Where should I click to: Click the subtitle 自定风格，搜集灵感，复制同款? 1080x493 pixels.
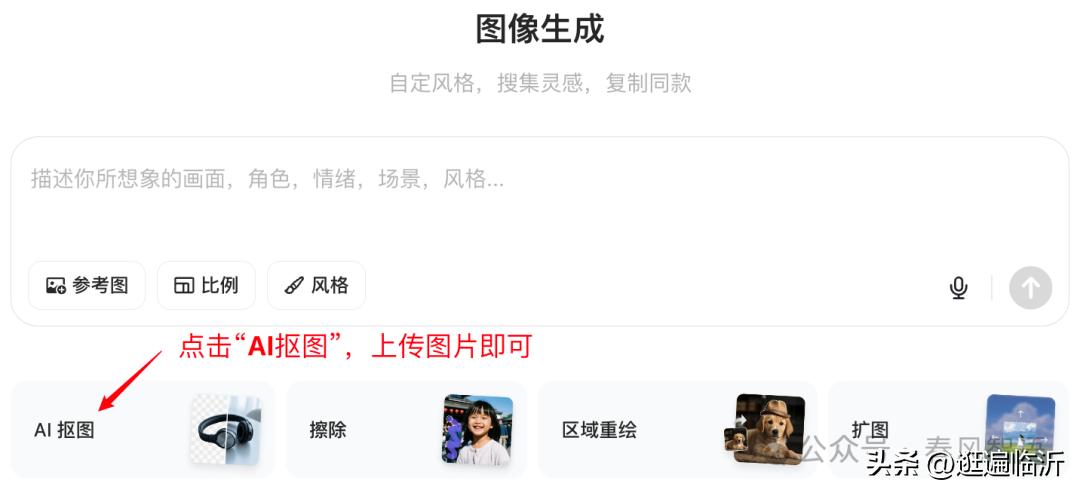540,83
